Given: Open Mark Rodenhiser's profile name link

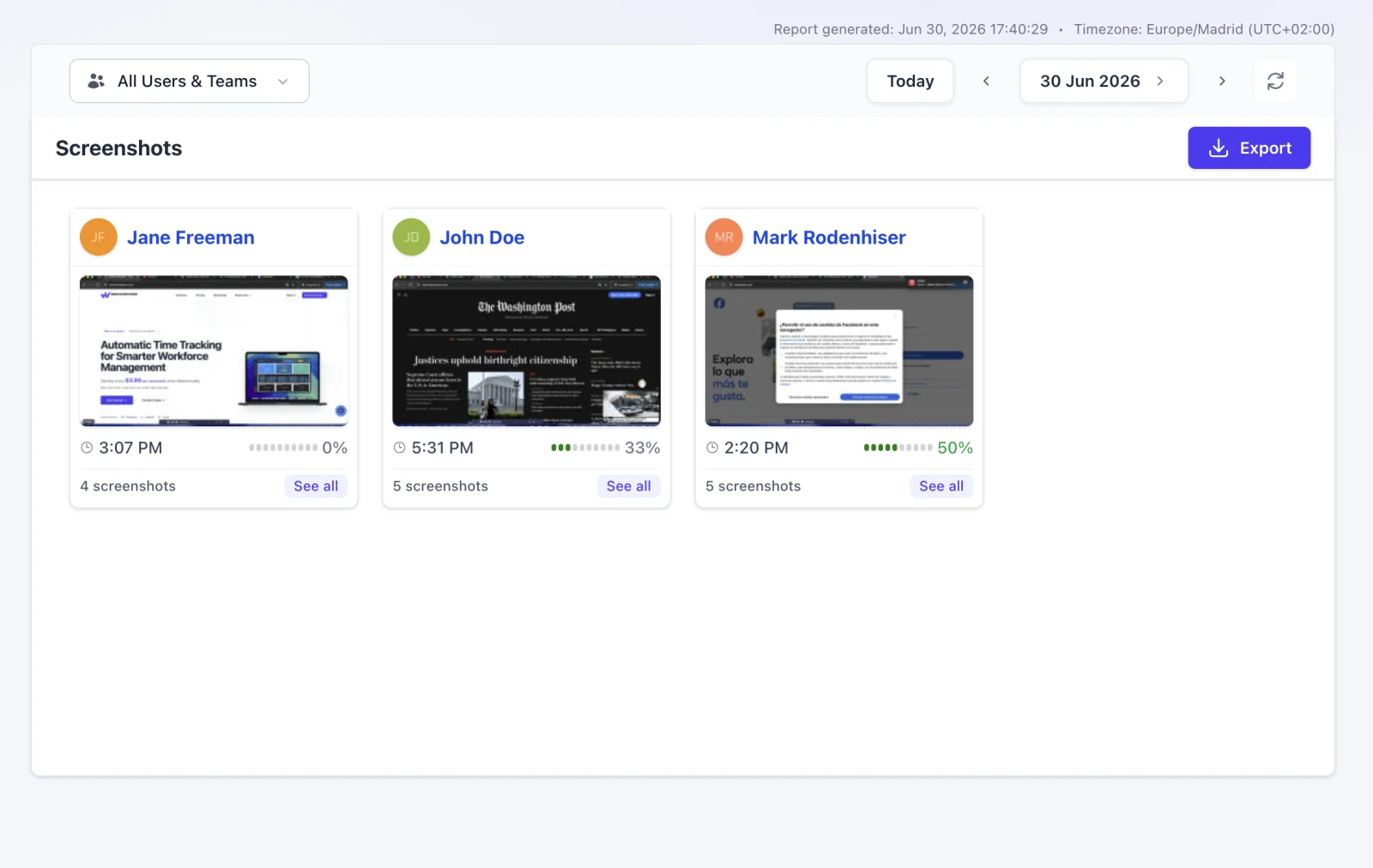Looking at the screenshot, I should point(829,238).
